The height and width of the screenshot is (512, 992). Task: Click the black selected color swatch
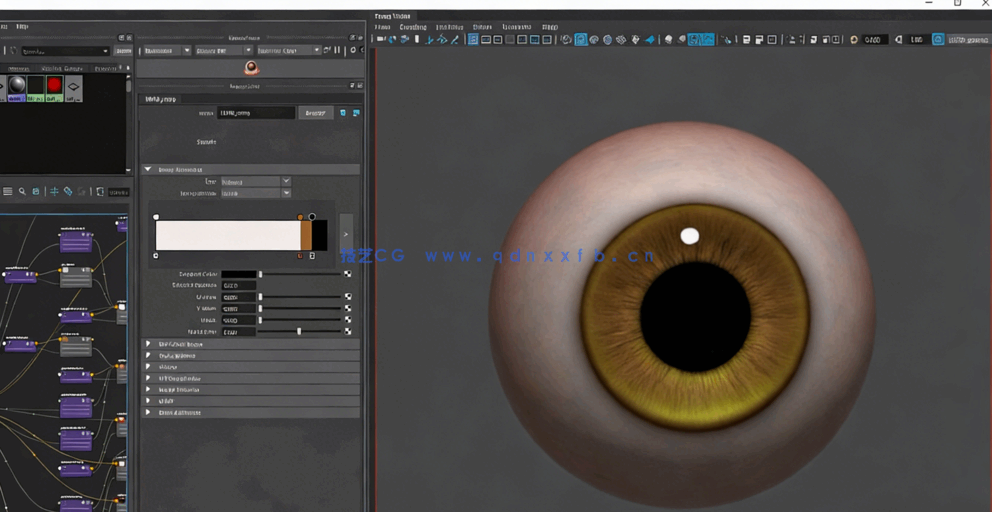[238, 273]
